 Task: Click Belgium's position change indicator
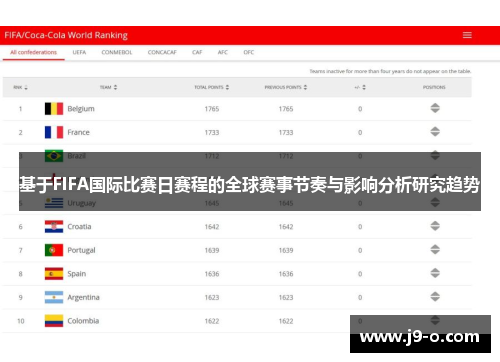coord(435,108)
